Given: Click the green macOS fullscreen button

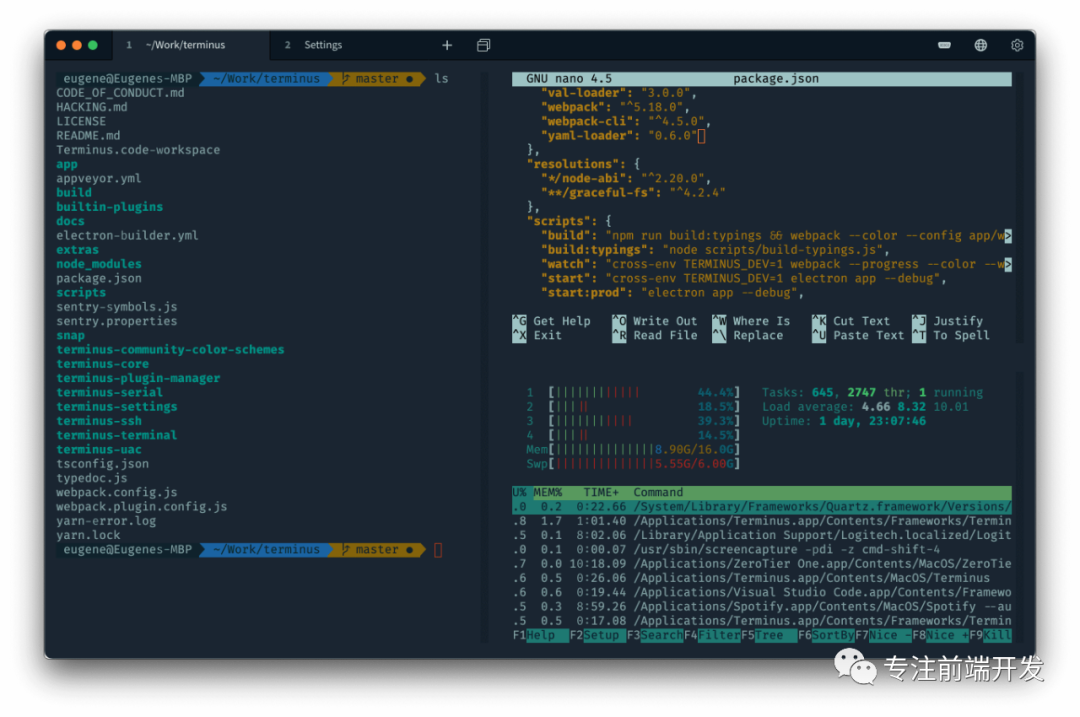Looking at the screenshot, I should tap(93, 45).
